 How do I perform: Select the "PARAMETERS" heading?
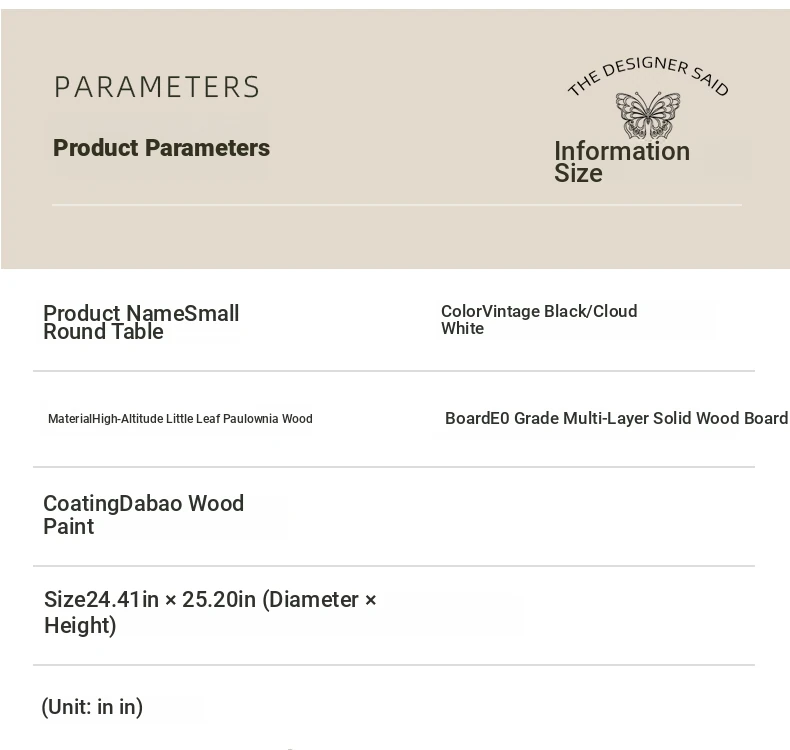point(157,87)
